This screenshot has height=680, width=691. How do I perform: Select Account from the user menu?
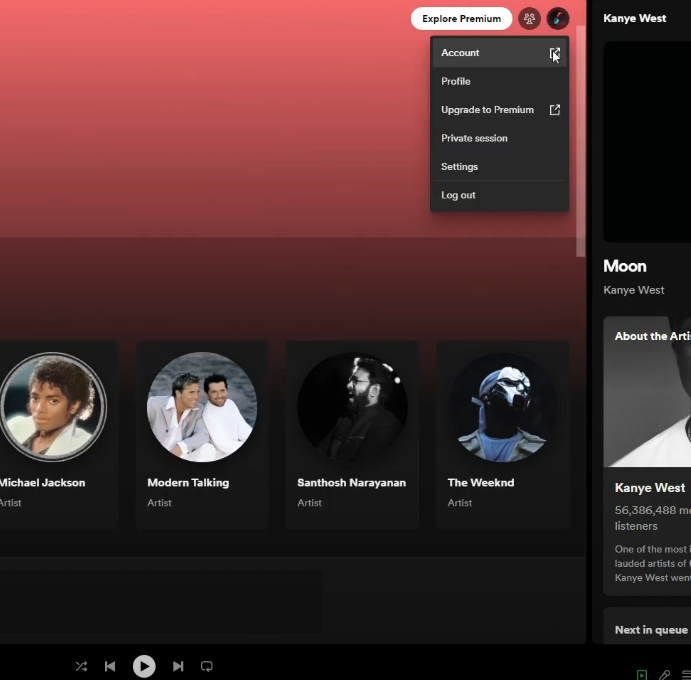[x=500, y=53]
